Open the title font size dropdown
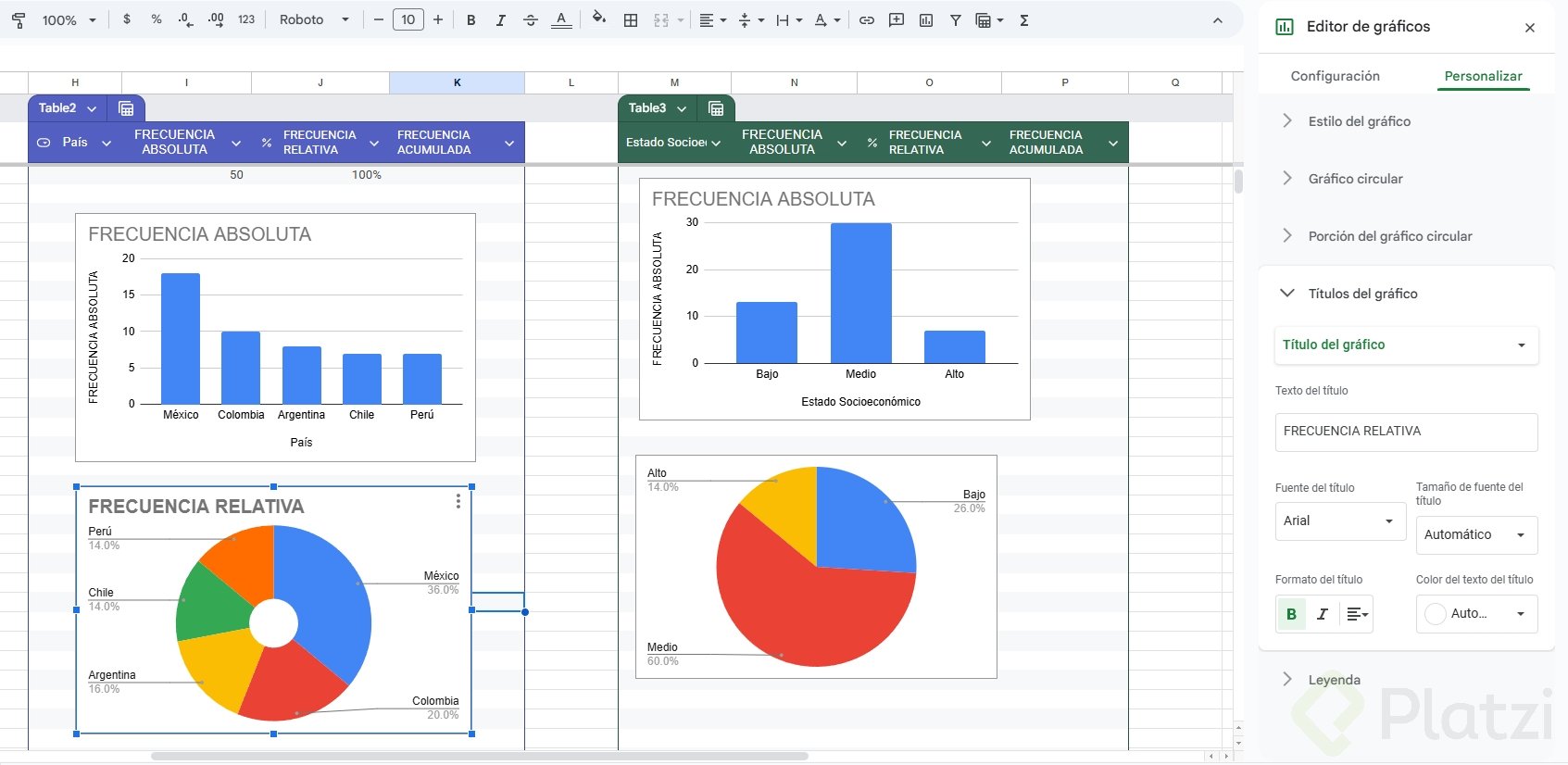The width and height of the screenshot is (1568, 765). click(1476, 534)
